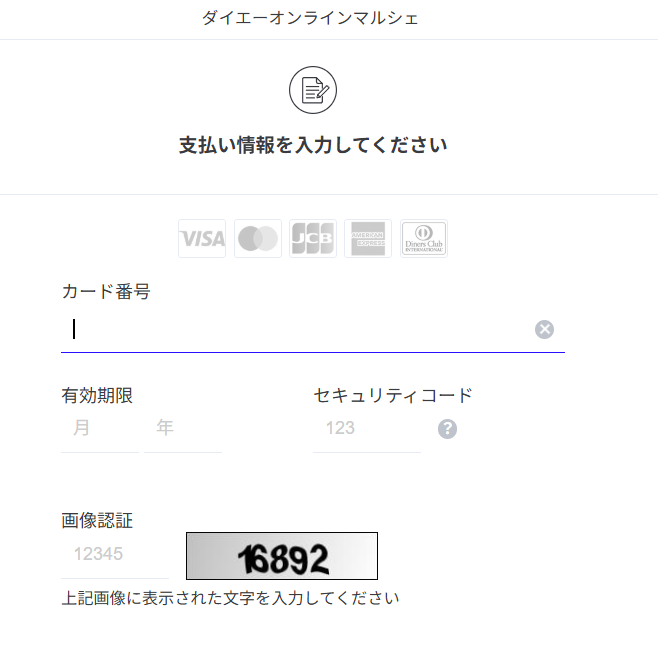Click the セキュリティコード label
The width and height of the screenshot is (658, 646).
click(x=393, y=395)
